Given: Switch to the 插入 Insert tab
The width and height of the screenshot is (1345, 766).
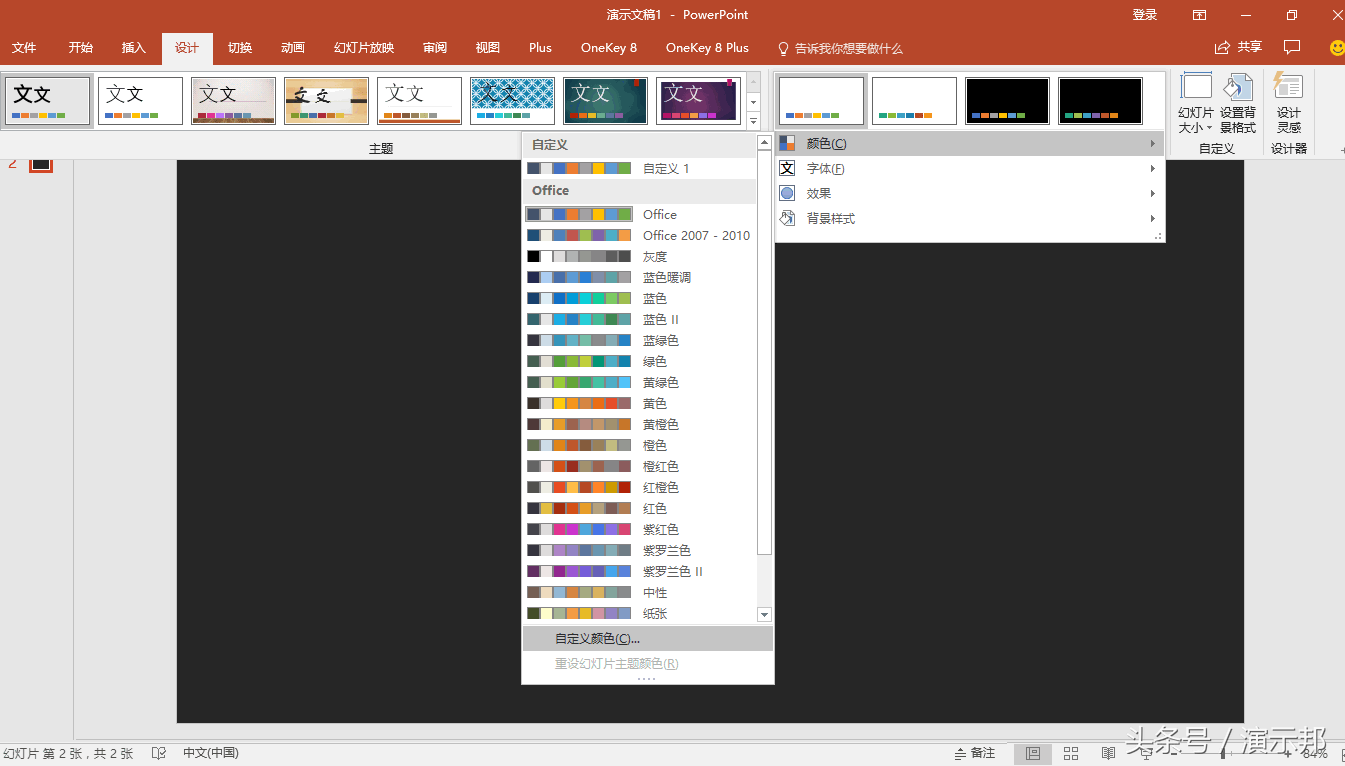Looking at the screenshot, I should 134,48.
